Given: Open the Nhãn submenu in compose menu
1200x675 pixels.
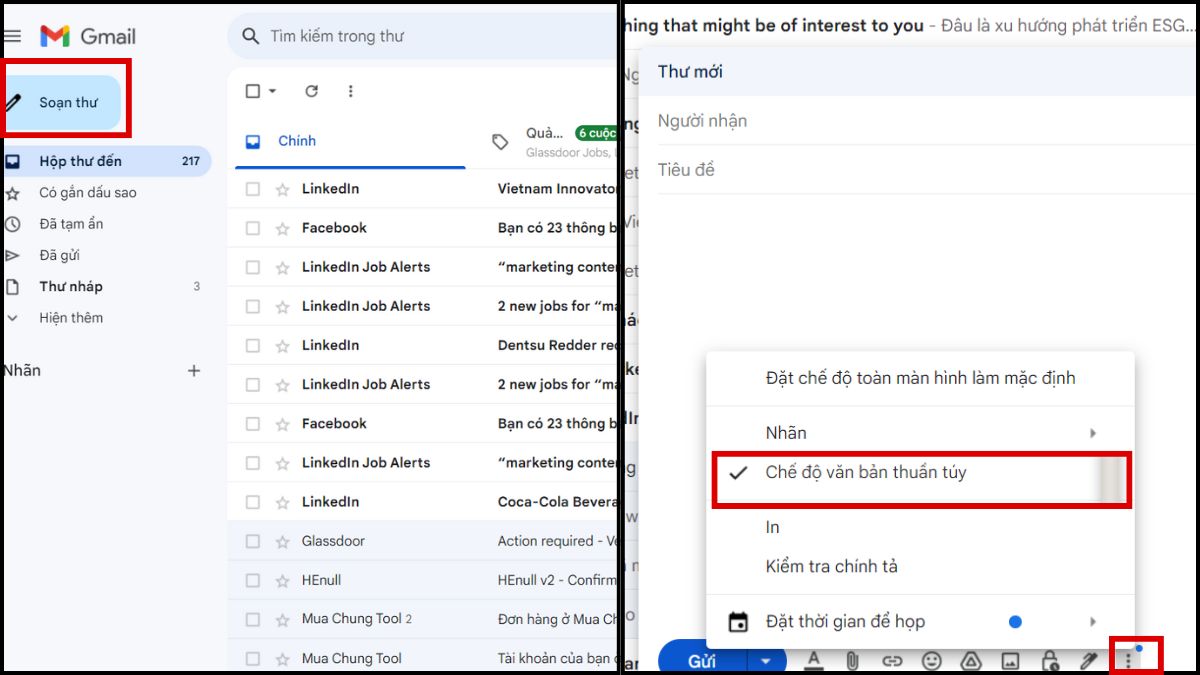Looking at the screenshot, I should point(920,433).
